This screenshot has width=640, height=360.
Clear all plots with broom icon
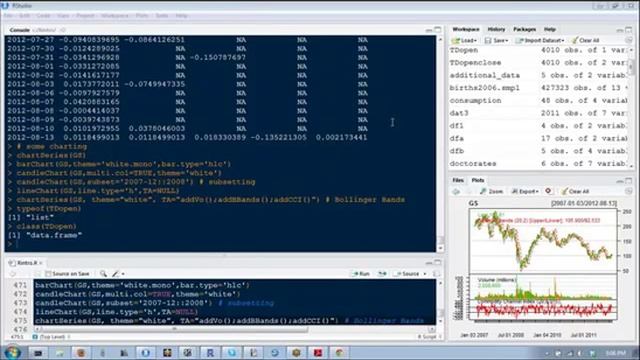(x=565, y=191)
